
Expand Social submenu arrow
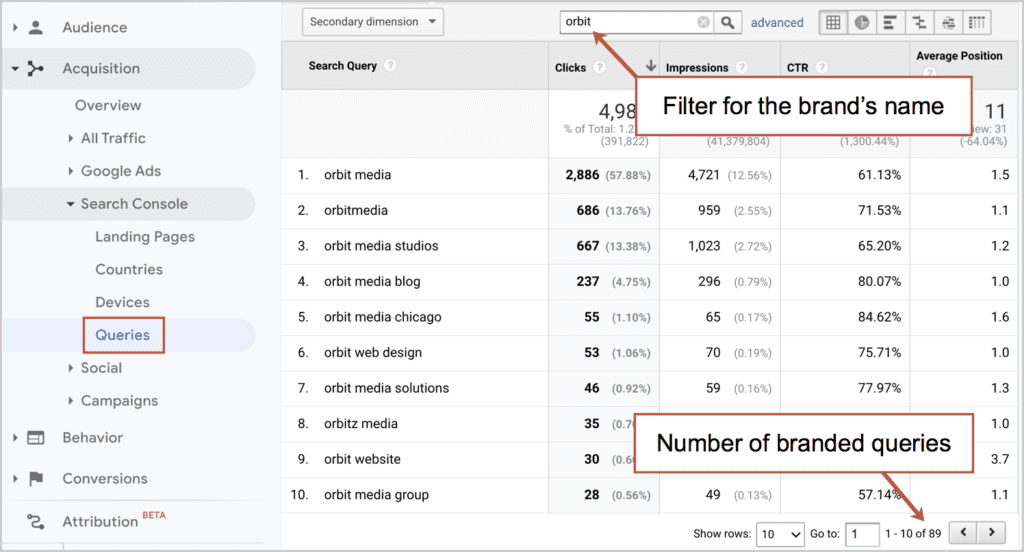click(x=71, y=368)
